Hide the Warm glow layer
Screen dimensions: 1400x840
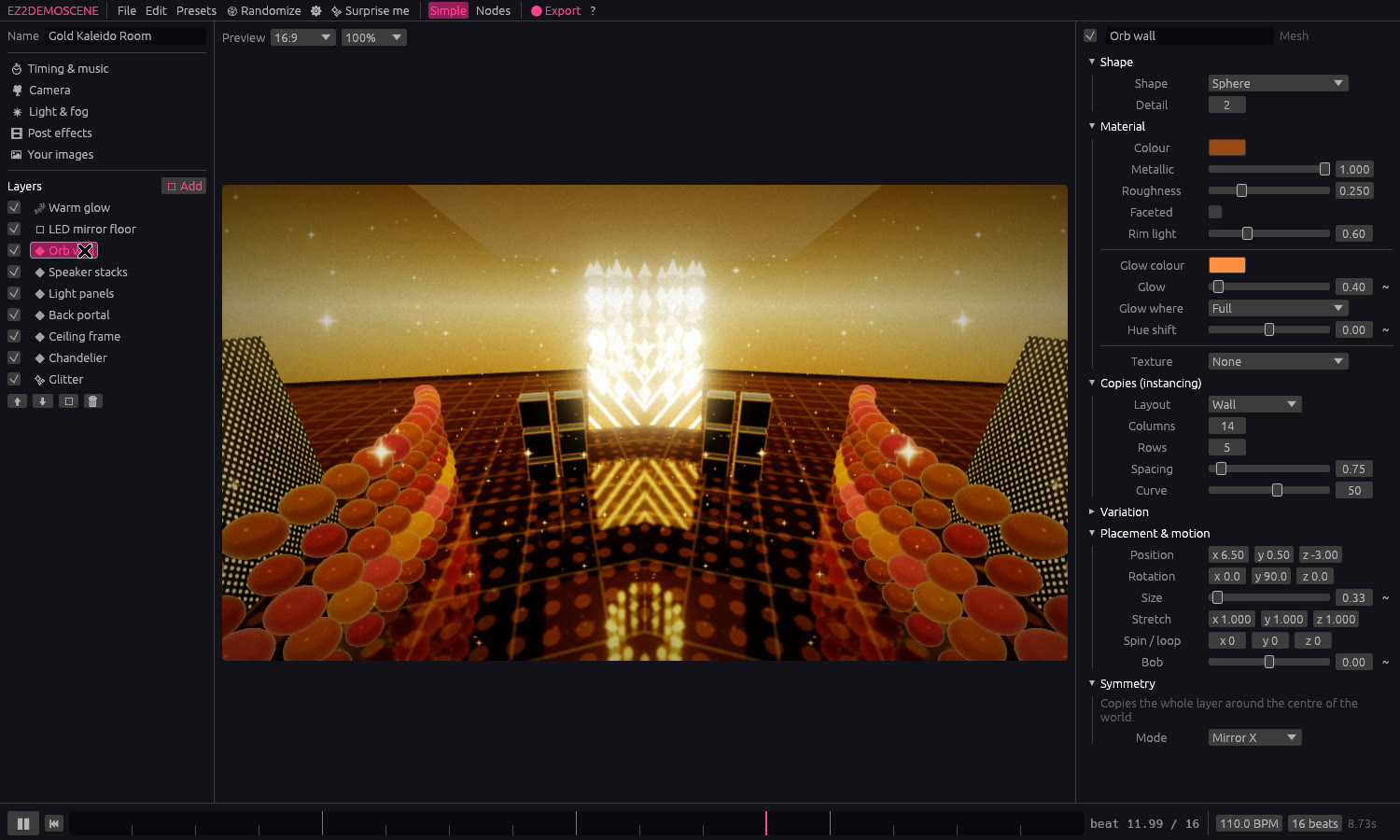14,207
